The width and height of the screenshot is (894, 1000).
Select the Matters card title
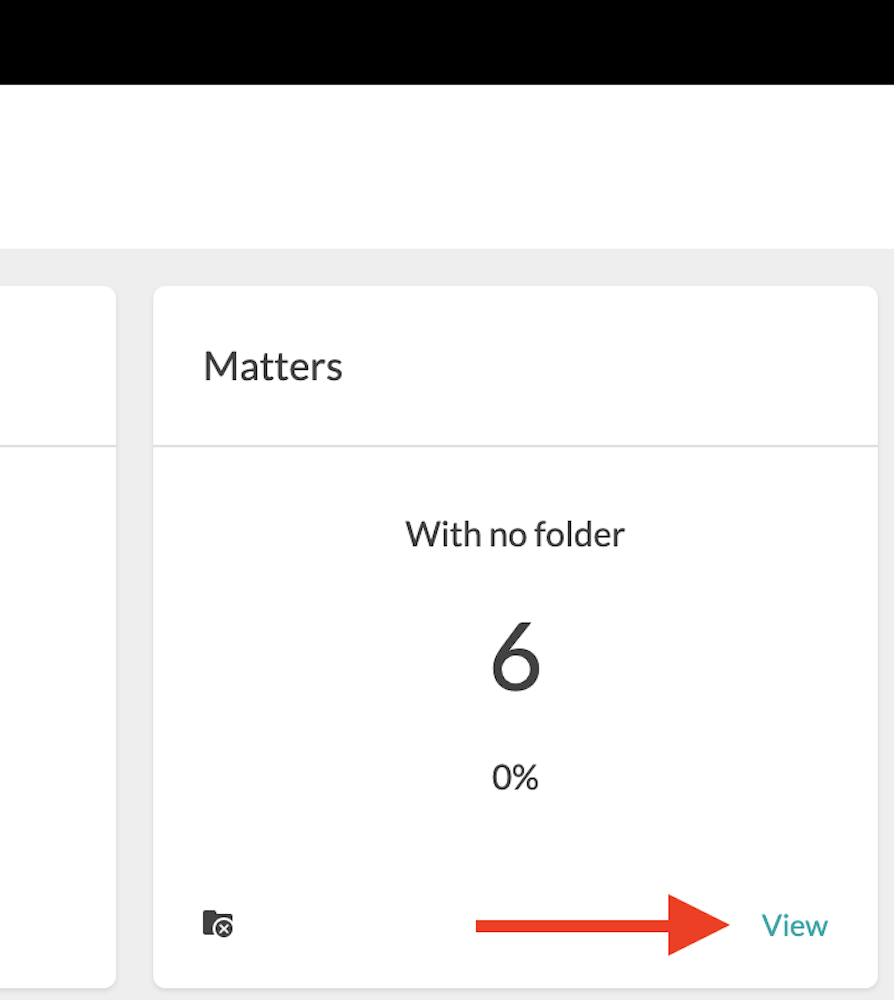[x=273, y=367]
